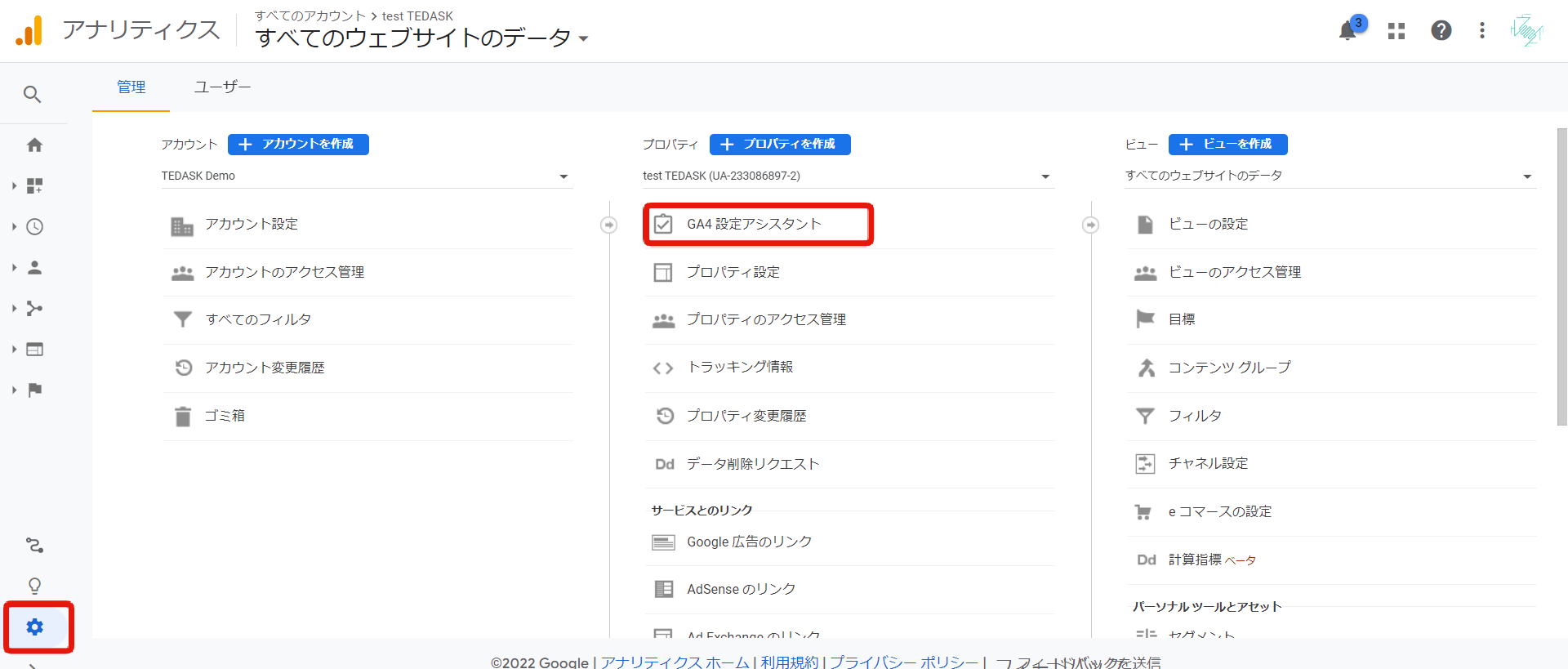Open トラッキング情報 in the property column
Image resolution: width=1568 pixels, height=669 pixels.
tap(740, 368)
